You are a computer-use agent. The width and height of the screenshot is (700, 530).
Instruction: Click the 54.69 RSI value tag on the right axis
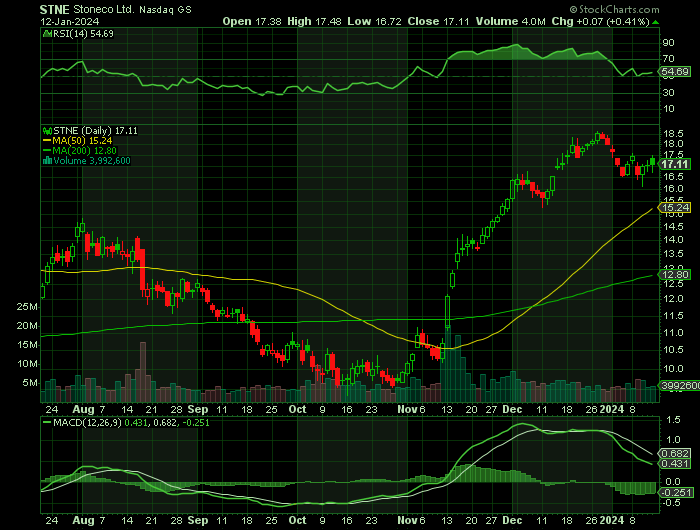tap(675, 72)
